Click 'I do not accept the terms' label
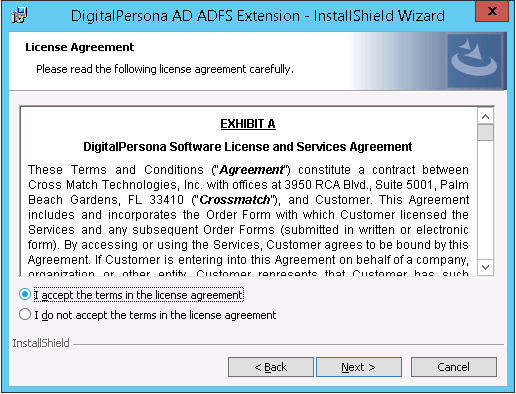Screen dimensions: 516x394 pyautogui.click(x=155, y=315)
